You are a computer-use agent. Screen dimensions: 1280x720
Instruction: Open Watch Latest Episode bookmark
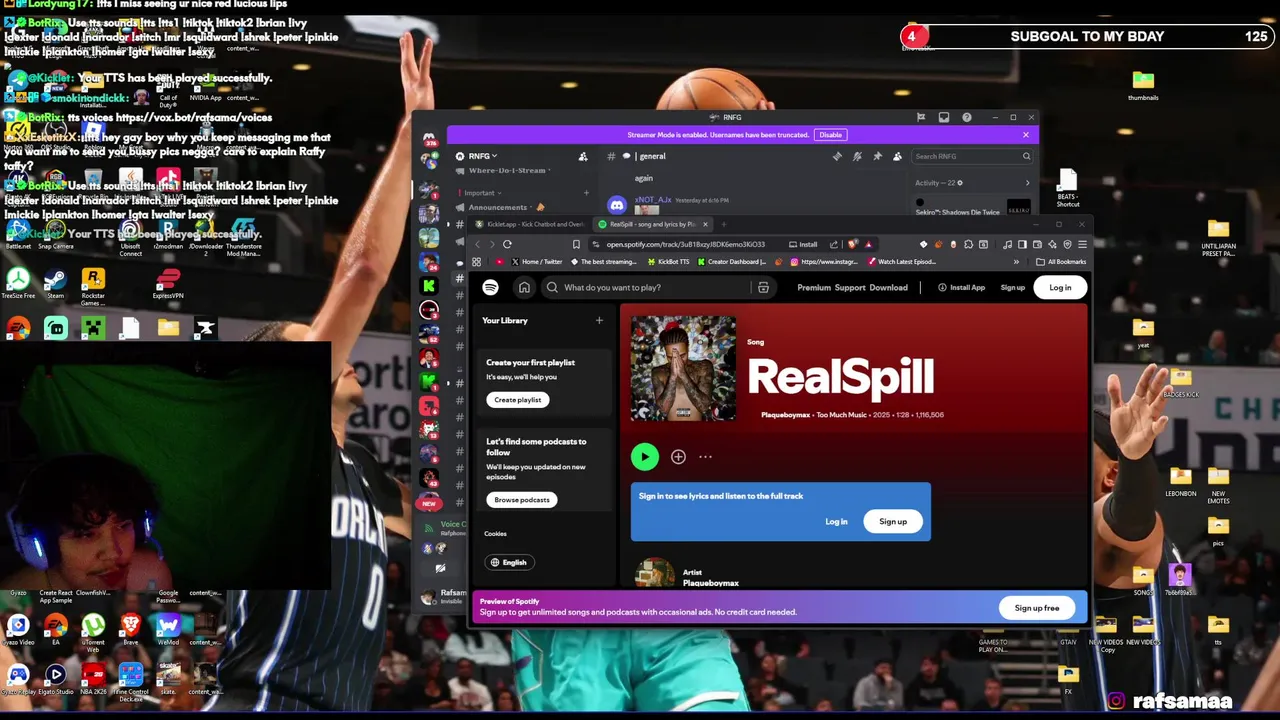click(902, 262)
